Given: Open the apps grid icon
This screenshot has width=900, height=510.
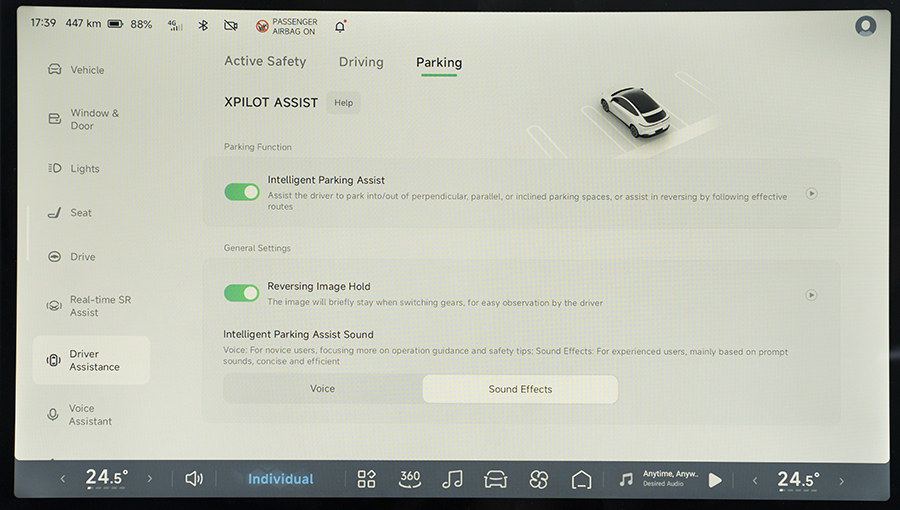Looking at the screenshot, I should (367, 479).
